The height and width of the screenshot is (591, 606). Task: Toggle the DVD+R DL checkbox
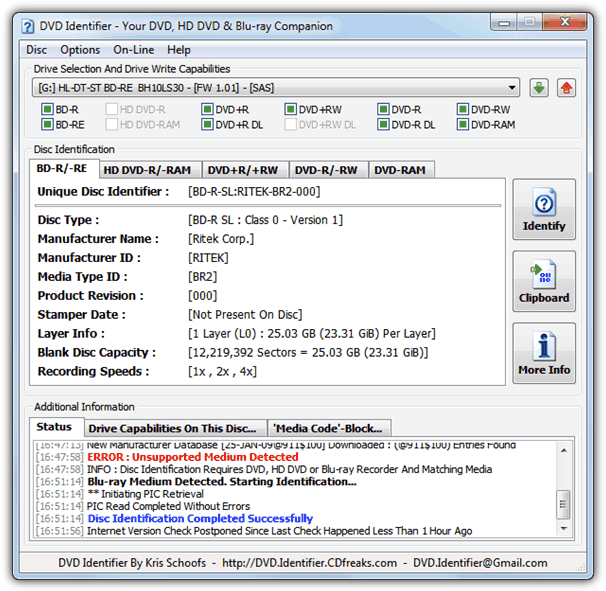coord(207,124)
